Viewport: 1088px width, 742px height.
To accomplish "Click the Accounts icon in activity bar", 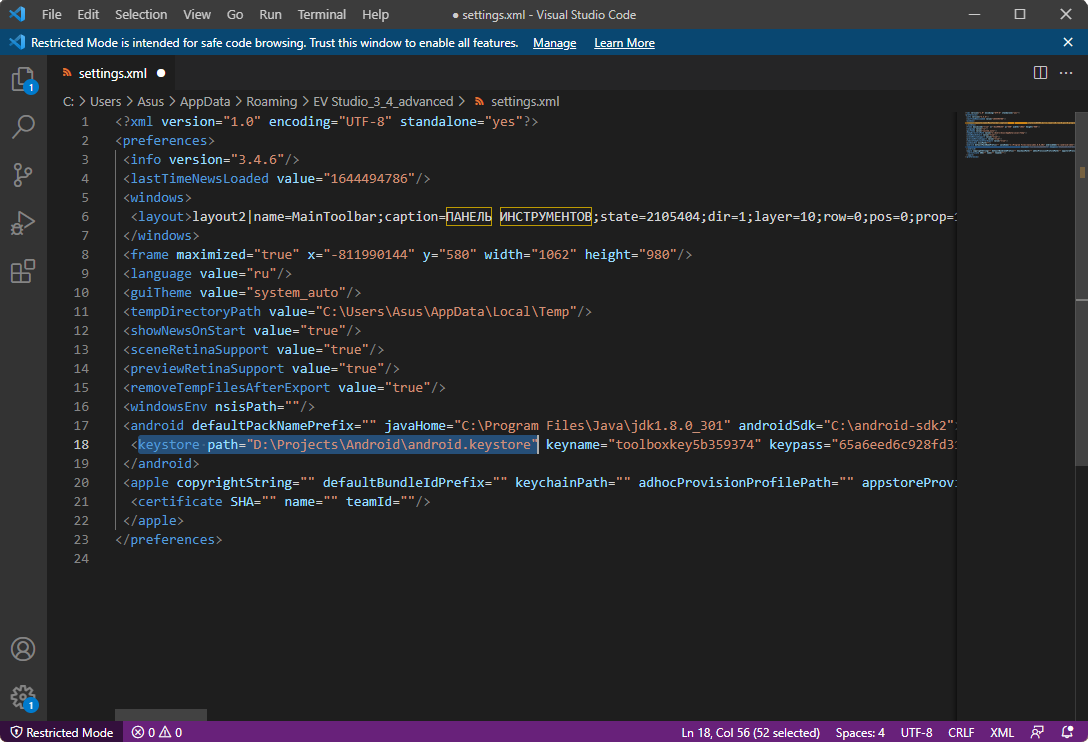I will 23,649.
